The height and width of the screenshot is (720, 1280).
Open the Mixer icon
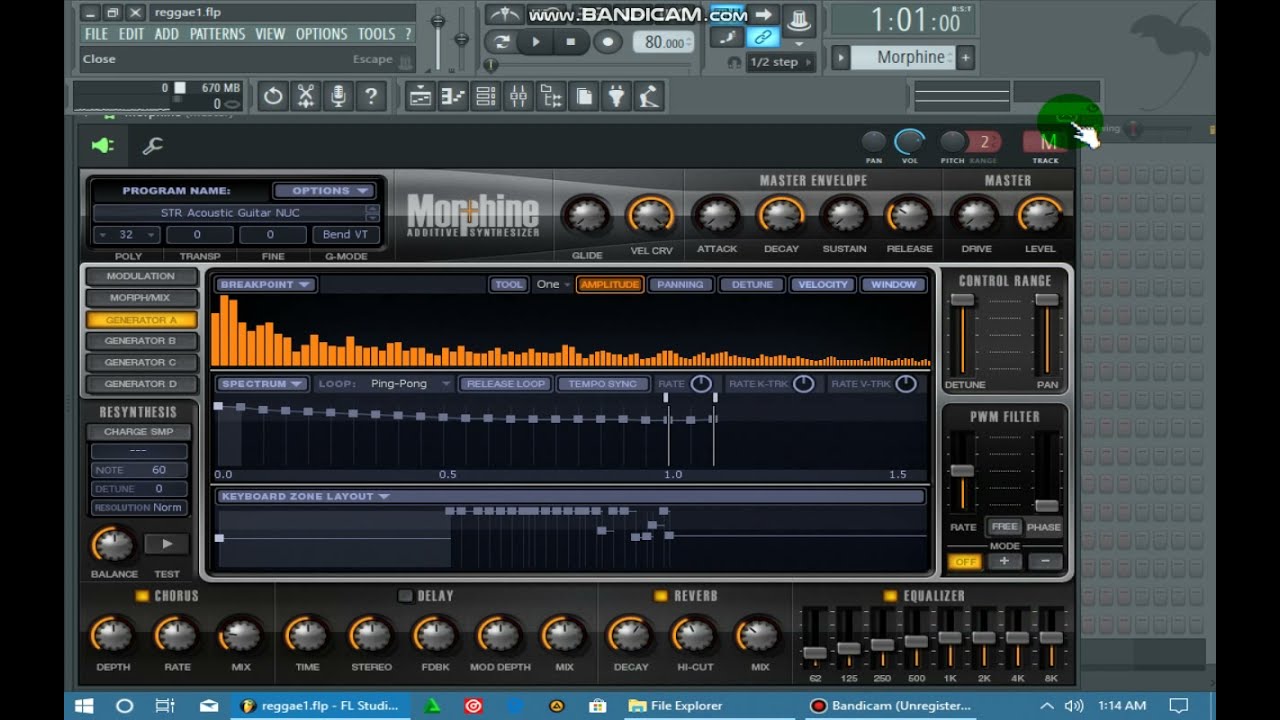point(518,96)
